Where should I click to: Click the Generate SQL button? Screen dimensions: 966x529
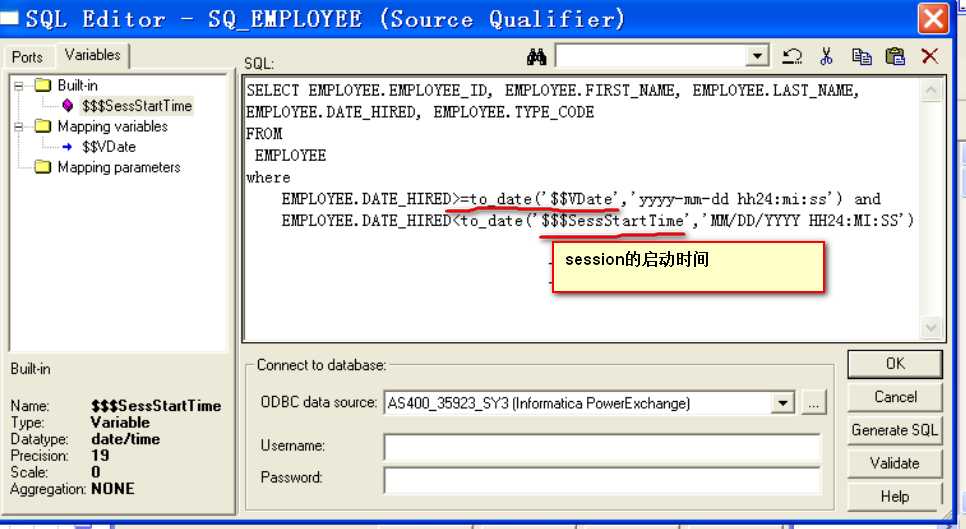(x=895, y=430)
